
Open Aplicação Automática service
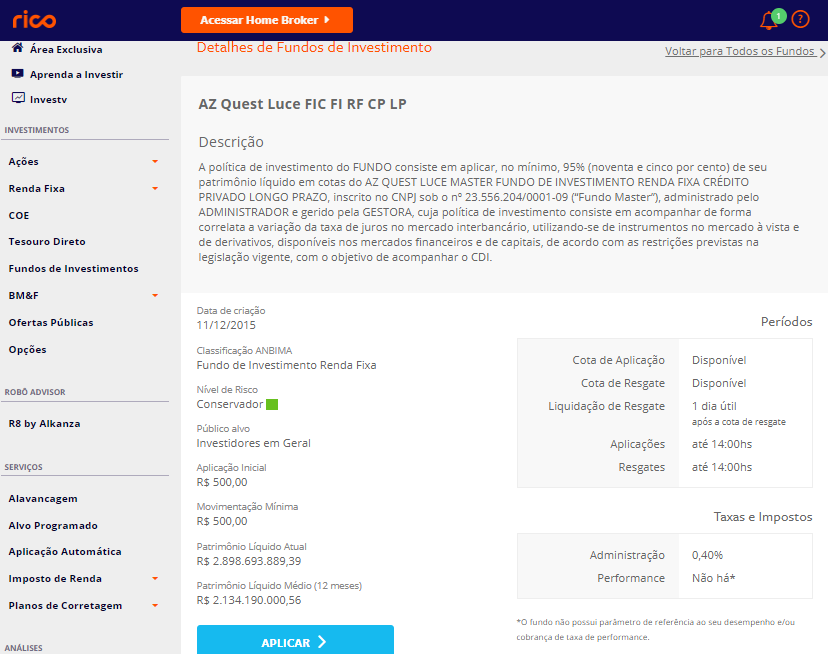pos(65,552)
